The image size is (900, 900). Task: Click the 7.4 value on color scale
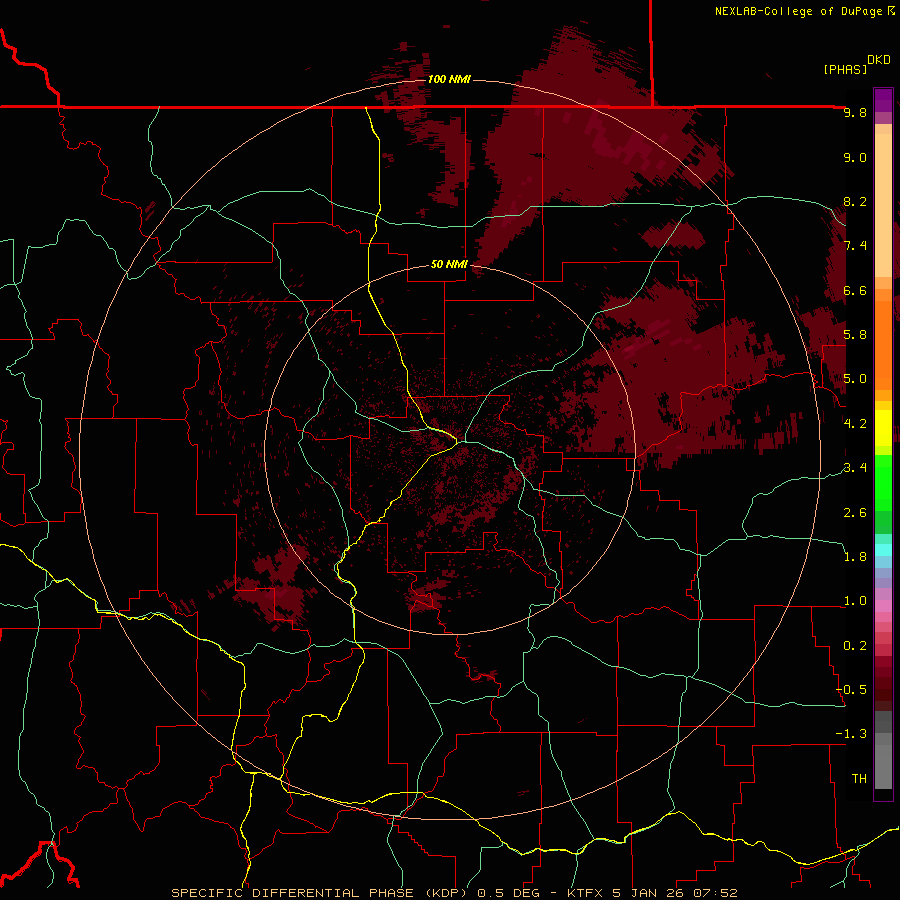point(855,246)
